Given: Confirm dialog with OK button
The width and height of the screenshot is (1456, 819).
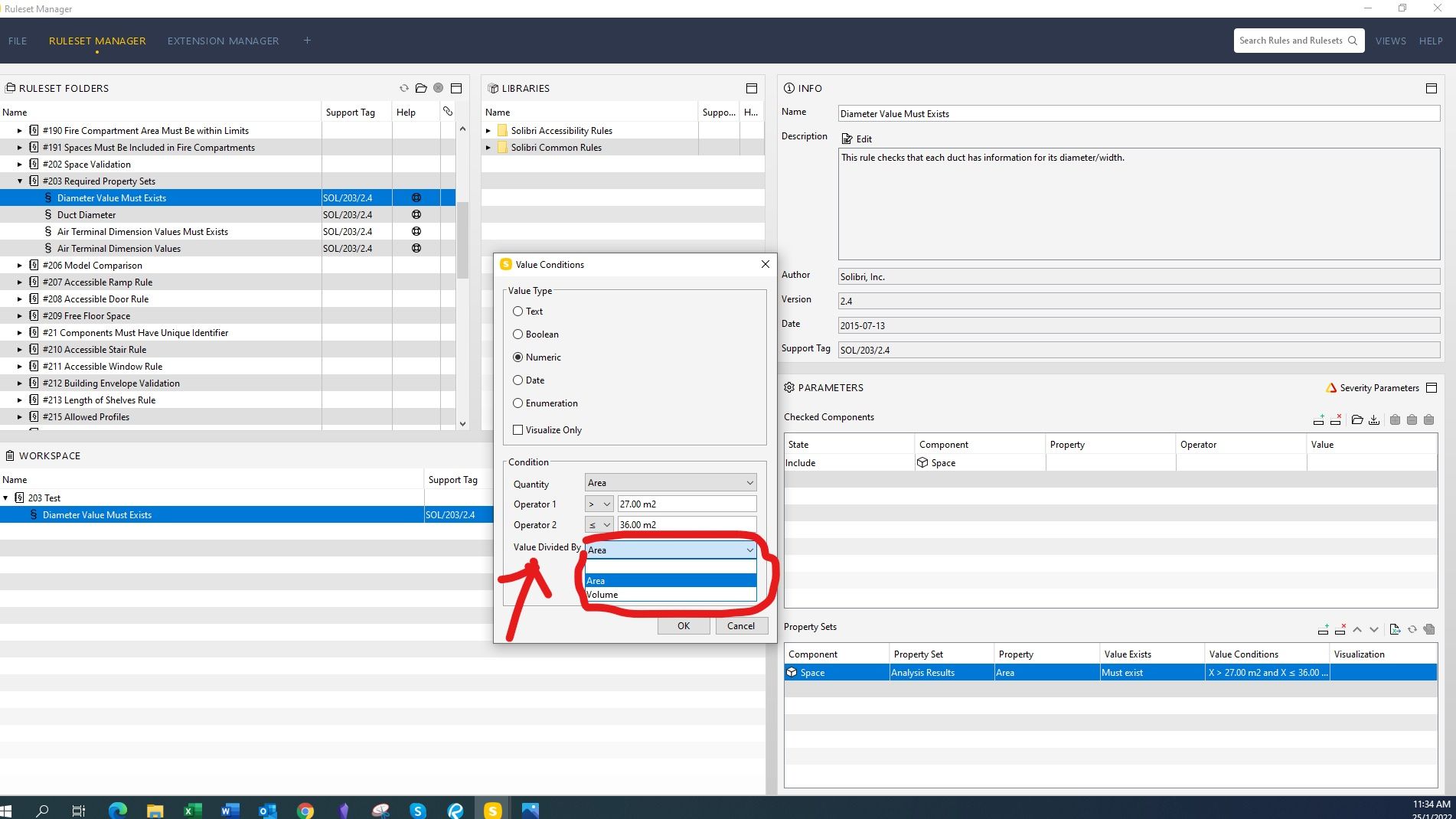Looking at the screenshot, I should coord(683,626).
